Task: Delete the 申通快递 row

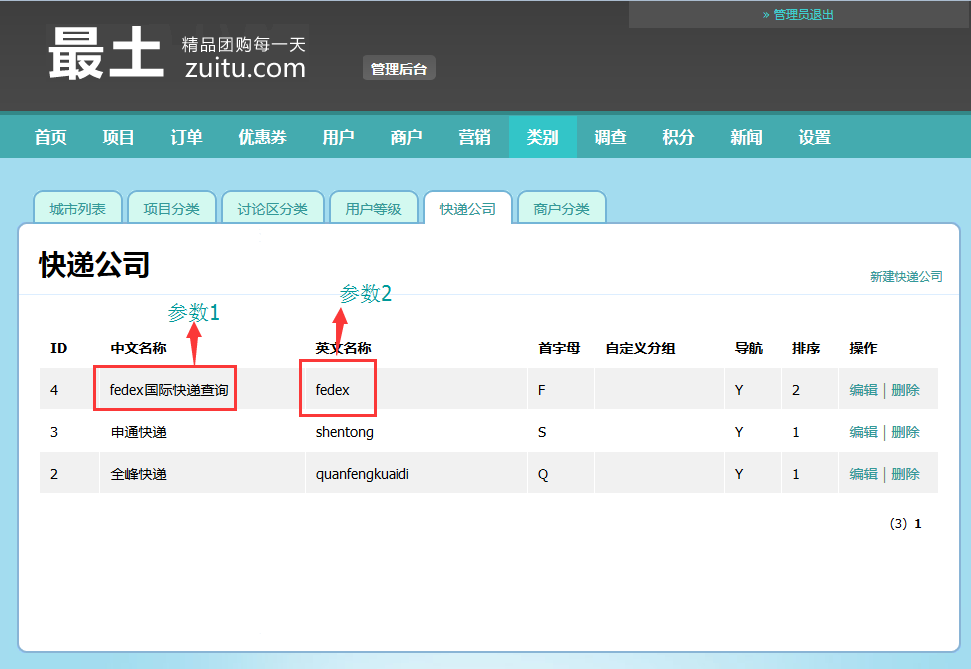Action: click(x=905, y=432)
